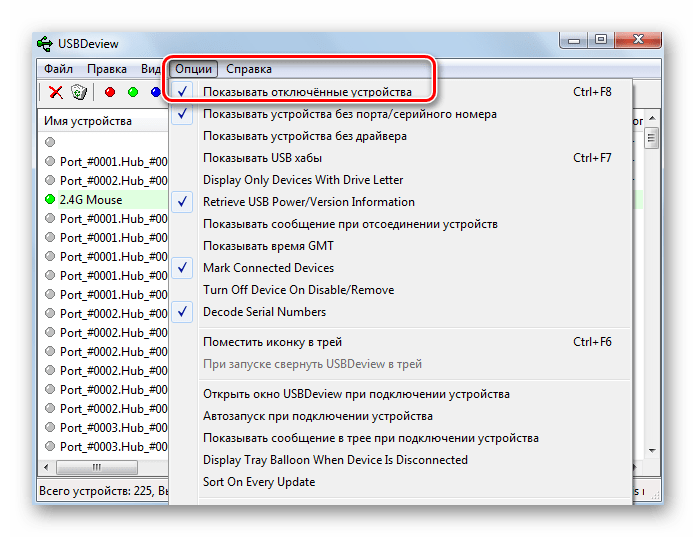
Task: Enable Показывать сообщение при отсоединении устройств
Action: pyautogui.click(x=400, y=224)
